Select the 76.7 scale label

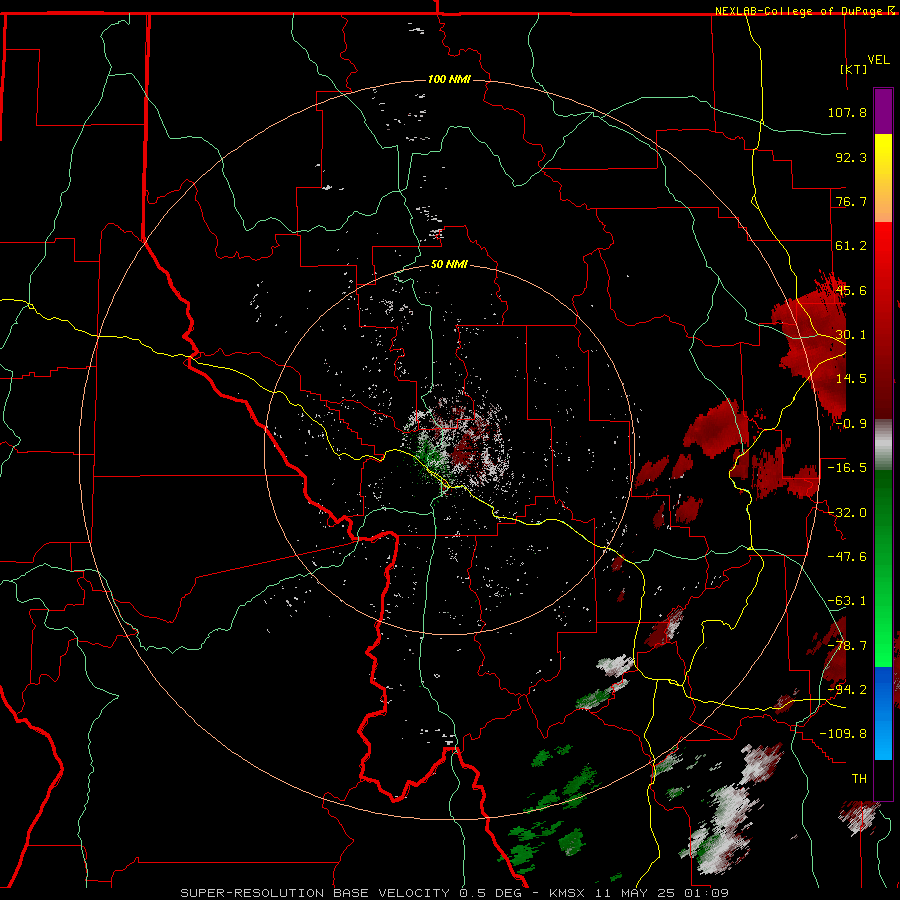tap(851, 201)
